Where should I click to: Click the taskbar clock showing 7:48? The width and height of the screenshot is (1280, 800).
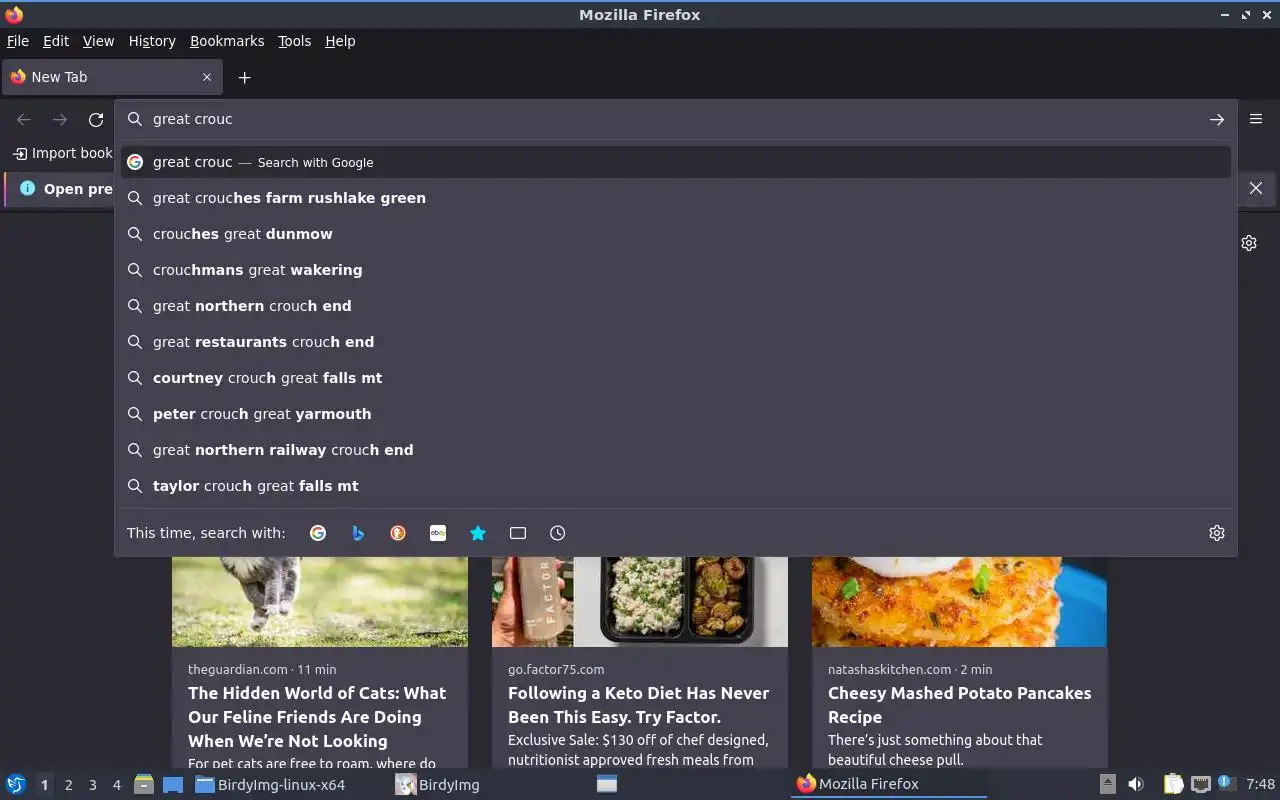click(x=1261, y=784)
